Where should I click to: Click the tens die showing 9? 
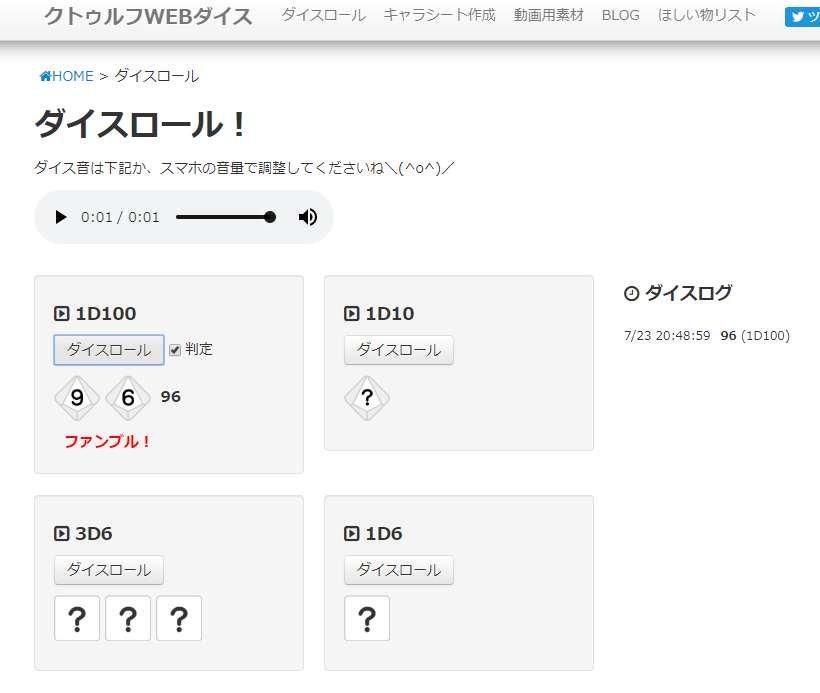pyautogui.click(x=77, y=398)
